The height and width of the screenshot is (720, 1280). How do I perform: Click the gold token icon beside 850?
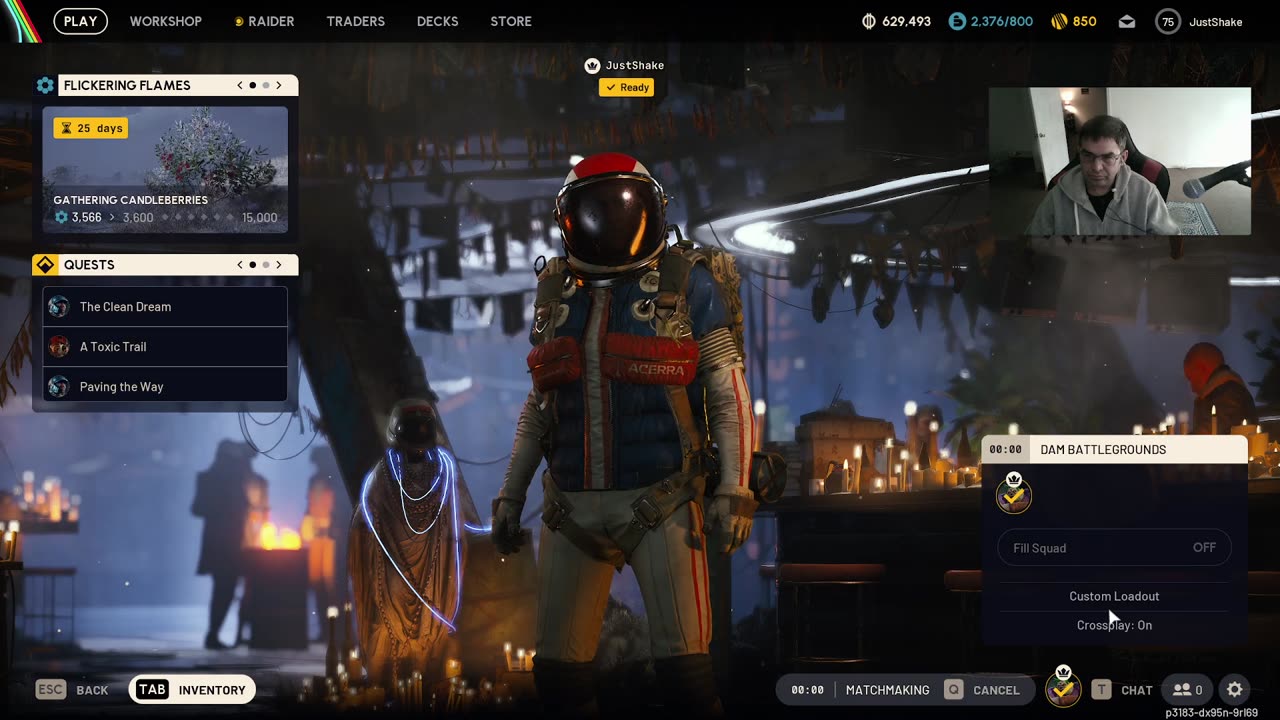pyautogui.click(x=1059, y=21)
